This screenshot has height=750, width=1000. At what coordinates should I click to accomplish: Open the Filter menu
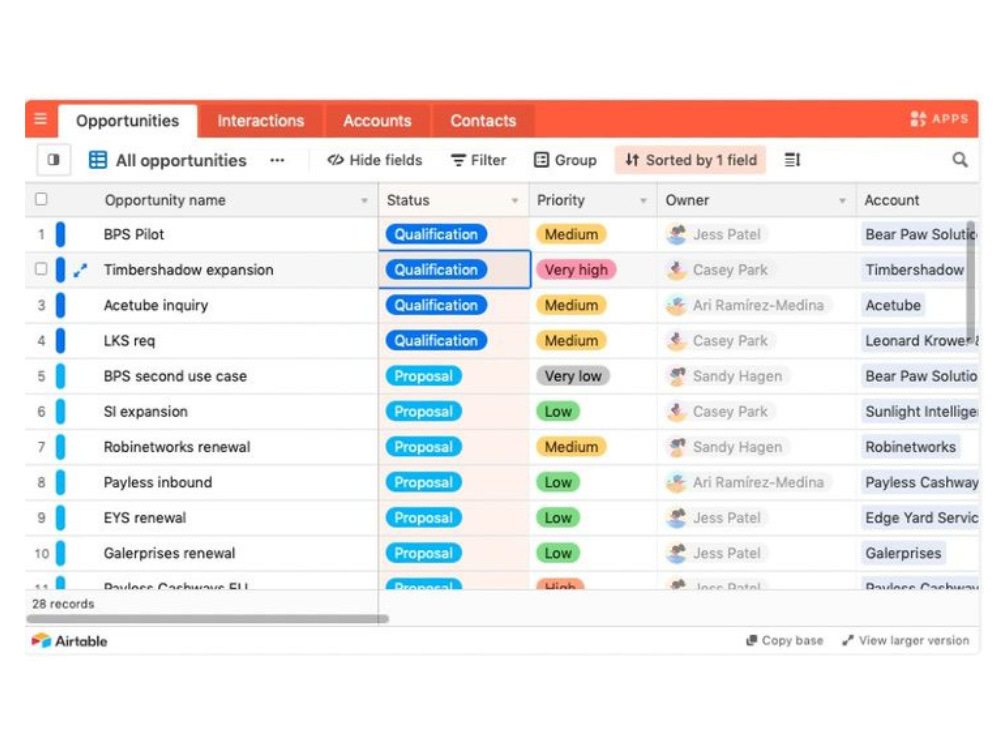click(x=478, y=160)
